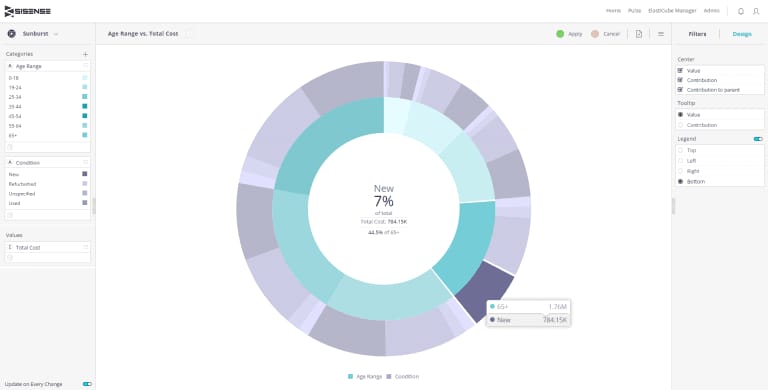Screen dimensions: 768x390
Task: Click the Sisense logo
Action: 27,11
